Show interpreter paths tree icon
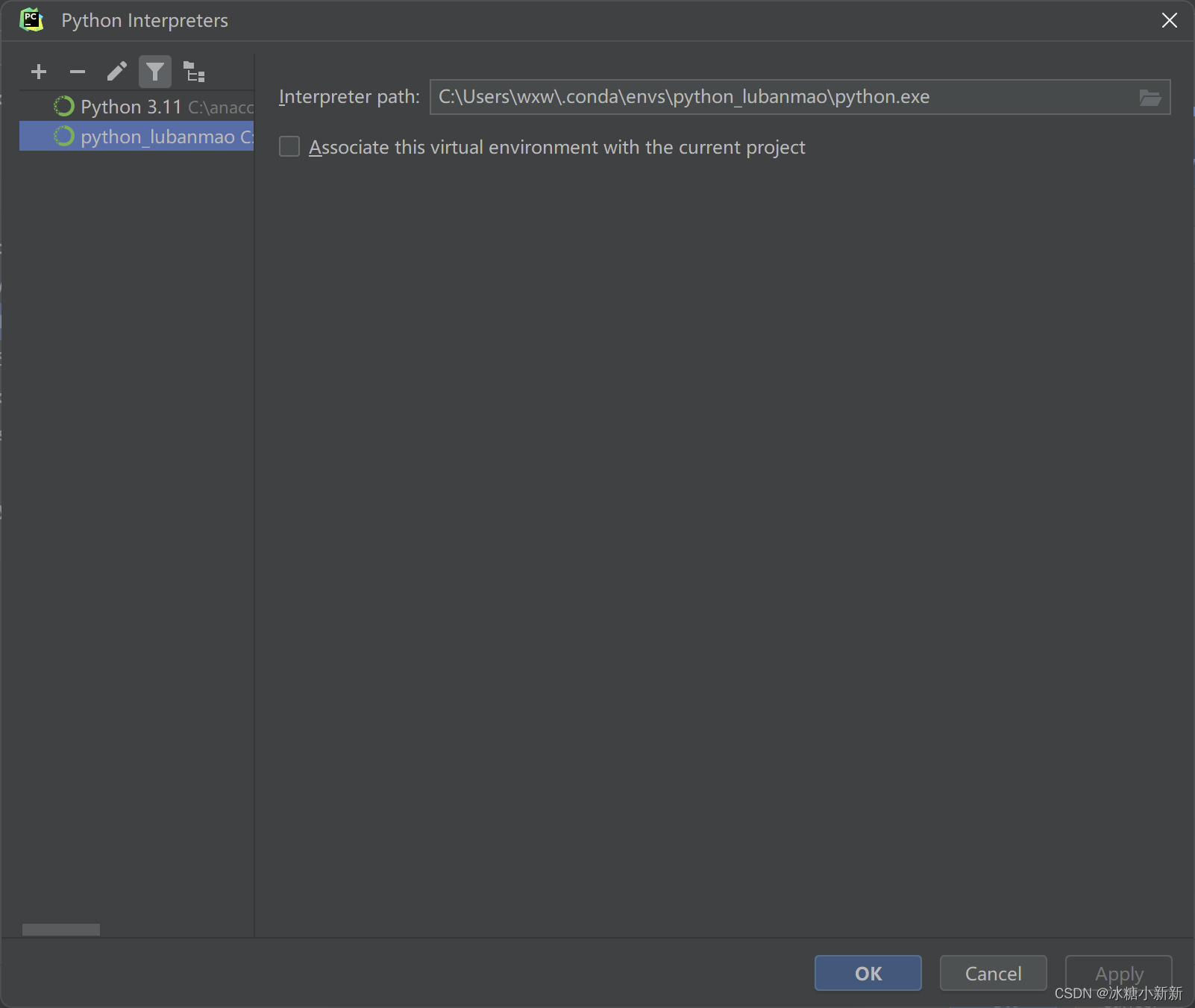The width and height of the screenshot is (1195, 1008). point(194,72)
